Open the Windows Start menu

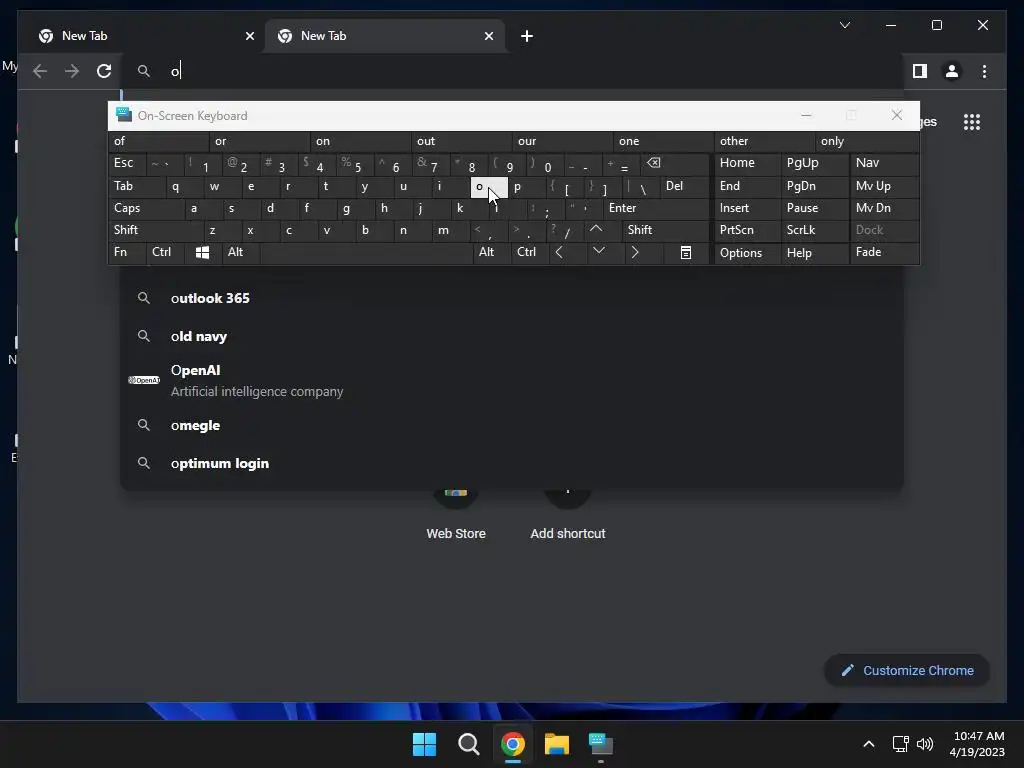click(x=424, y=744)
